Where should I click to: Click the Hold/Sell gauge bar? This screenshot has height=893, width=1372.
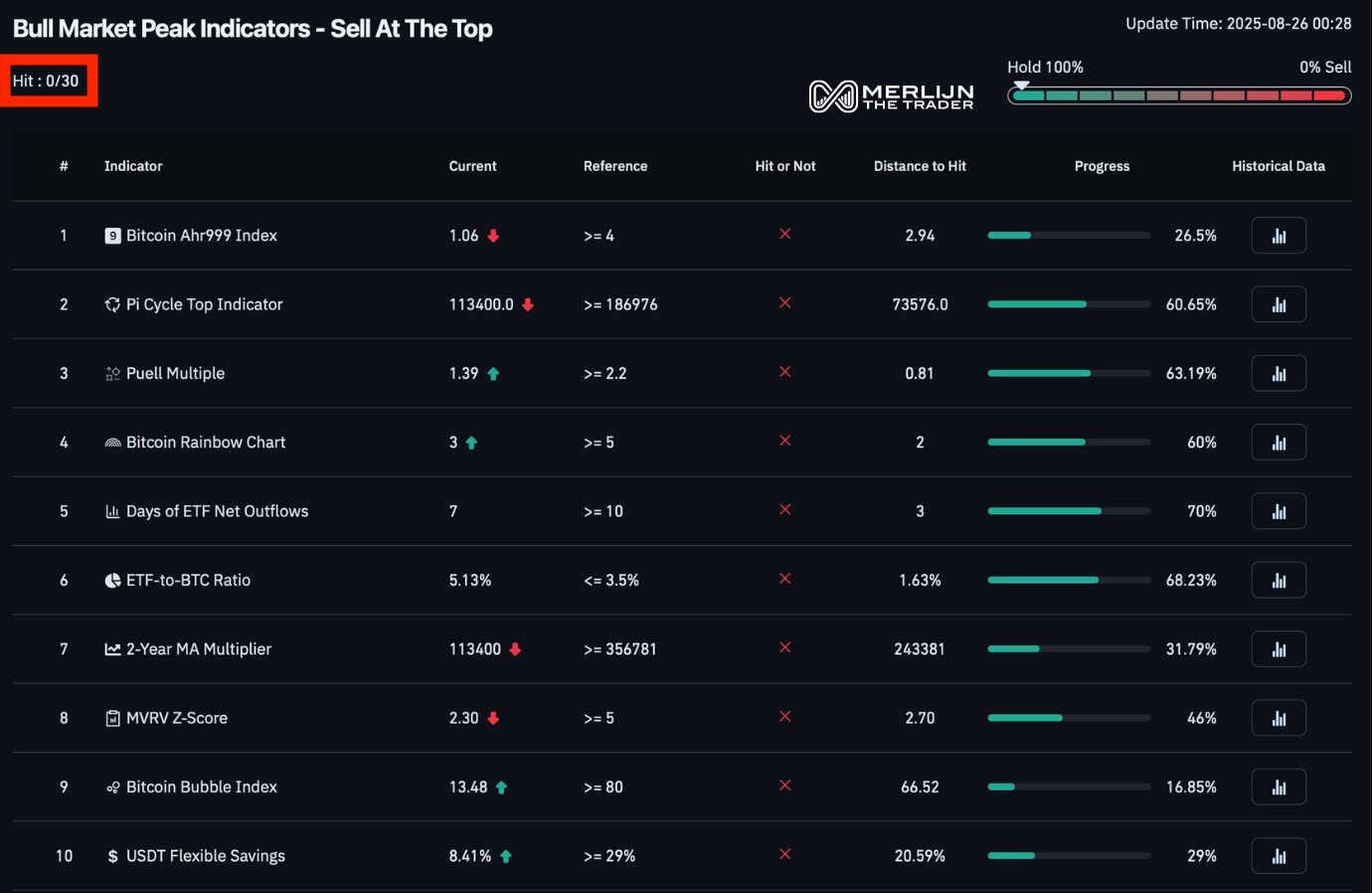pos(1179,95)
